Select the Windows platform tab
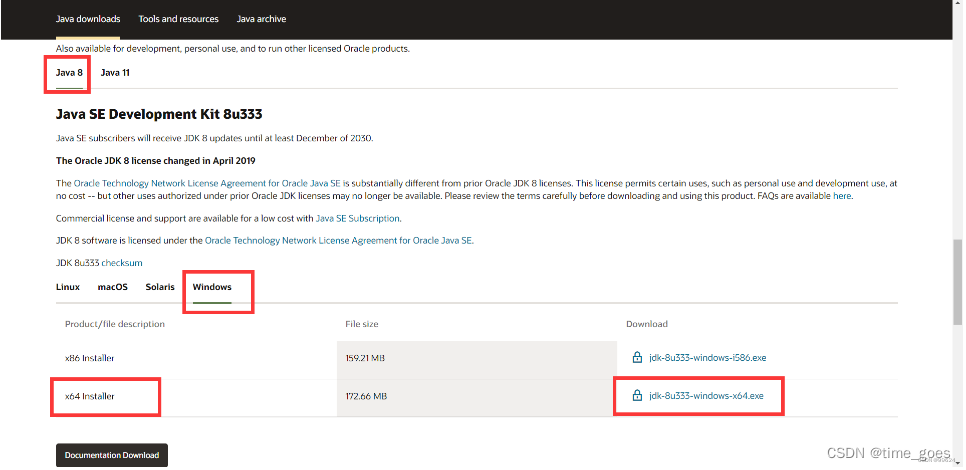The width and height of the screenshot is (966, 470). (x=212, y=287)
